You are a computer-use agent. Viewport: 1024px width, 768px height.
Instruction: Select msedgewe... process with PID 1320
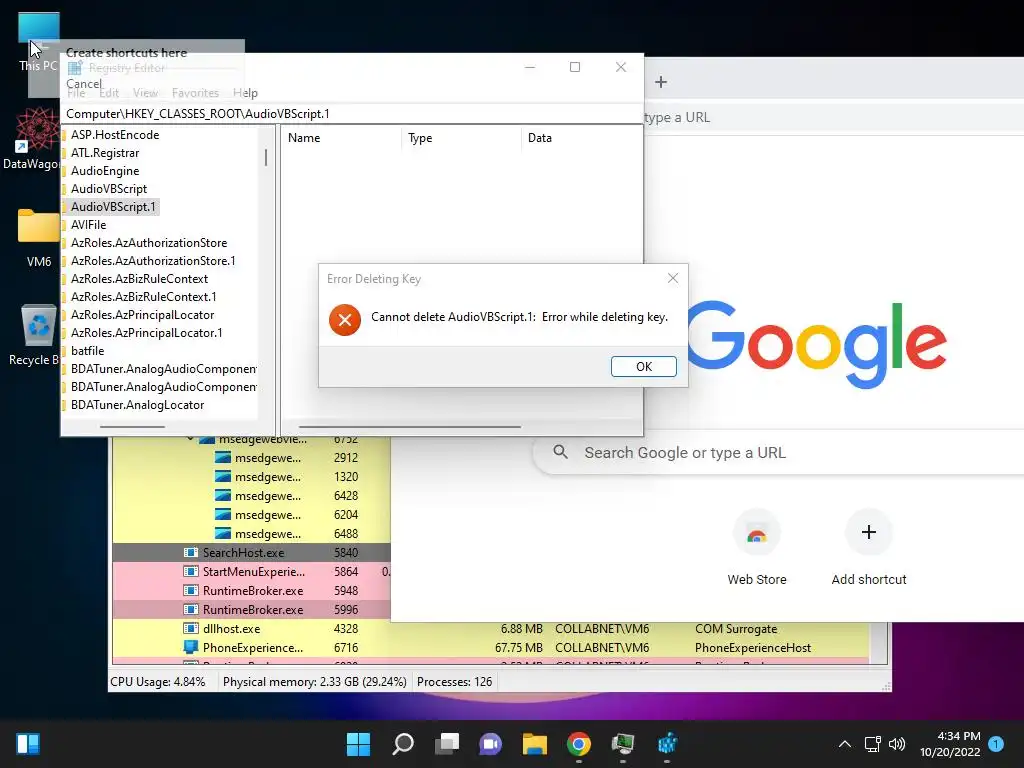[251, 477]
